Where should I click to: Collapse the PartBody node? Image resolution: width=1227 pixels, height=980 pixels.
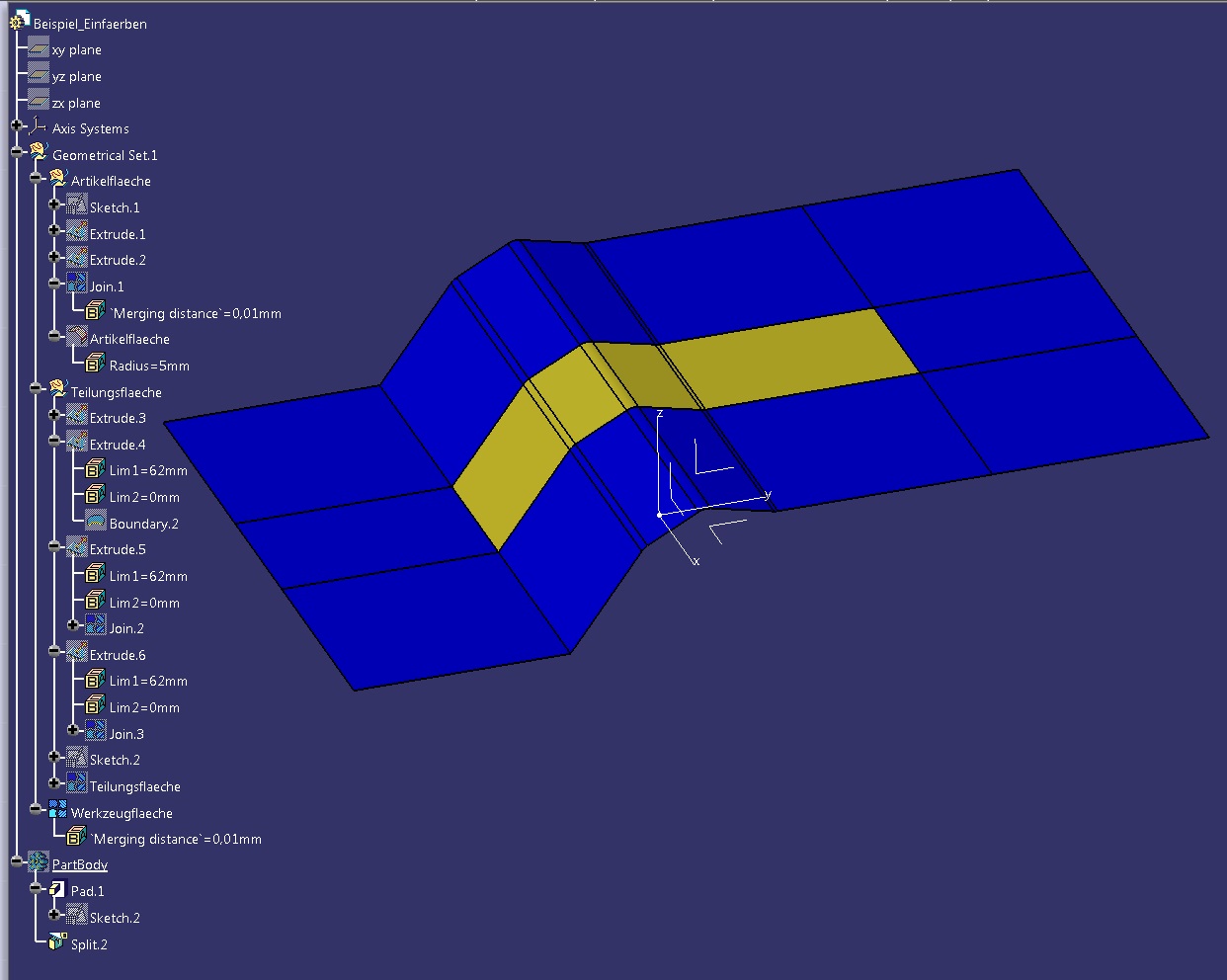(17, 862)
